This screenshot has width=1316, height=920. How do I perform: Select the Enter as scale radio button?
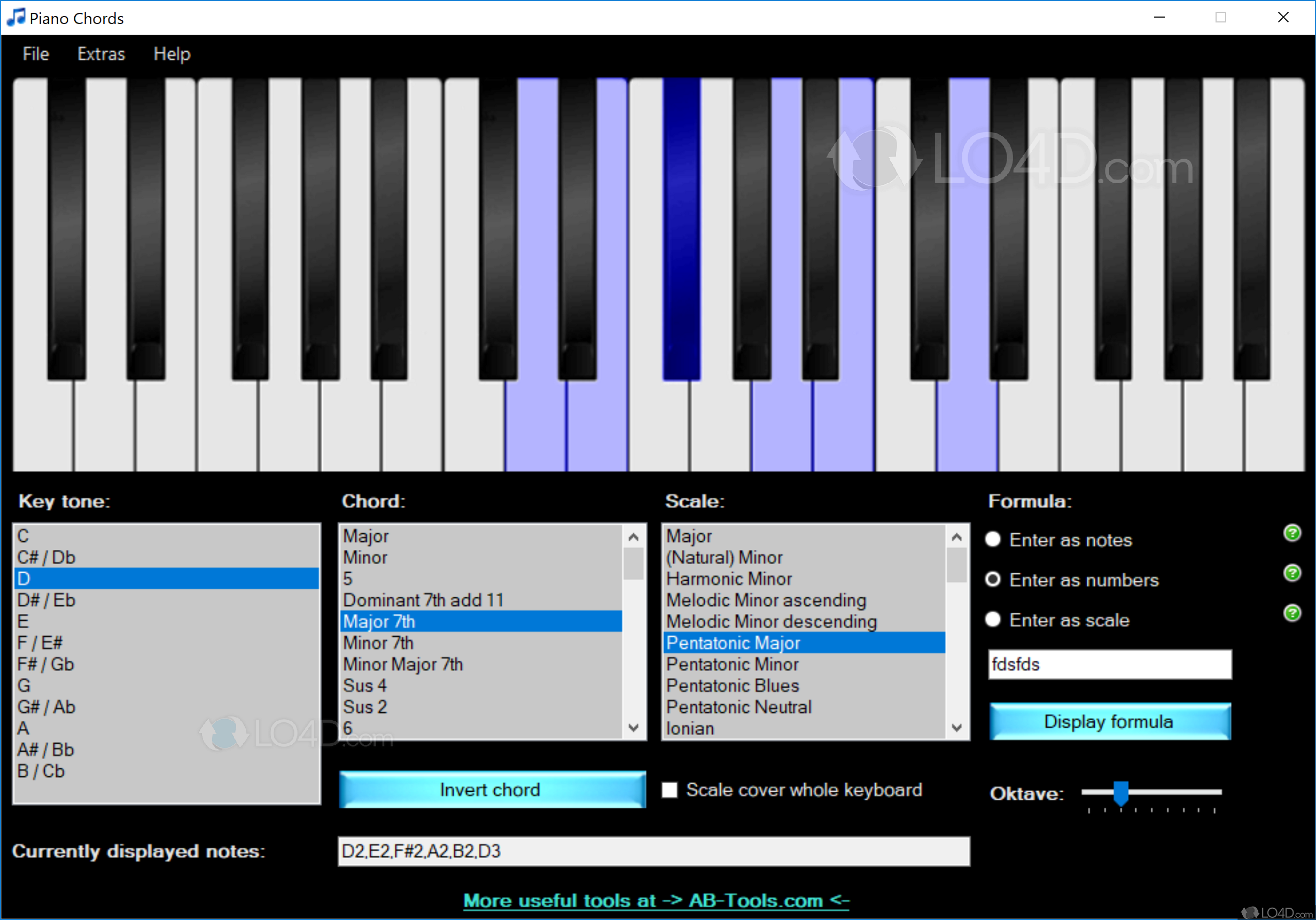[993, 620]
